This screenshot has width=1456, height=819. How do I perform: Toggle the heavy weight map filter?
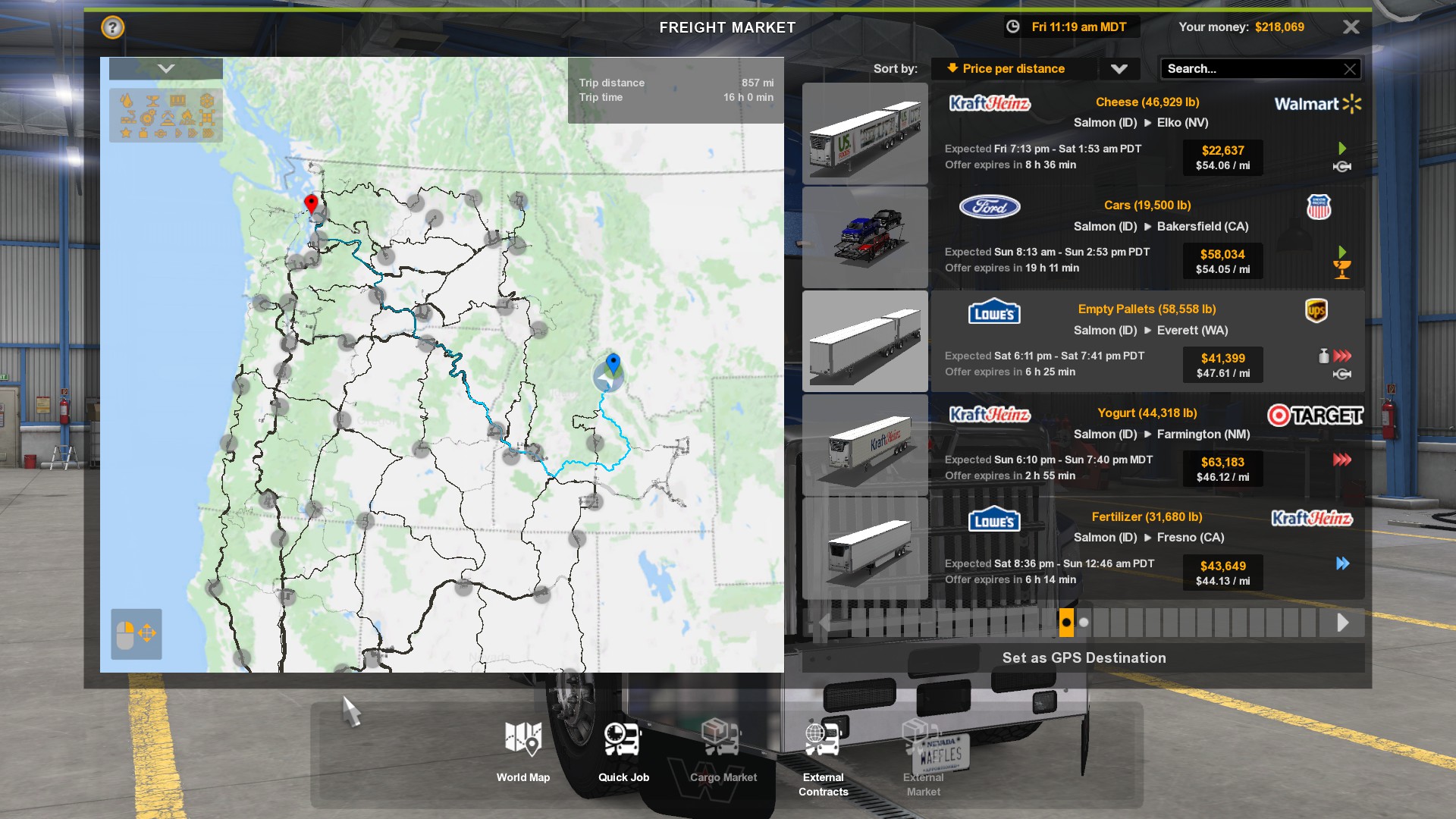143,133
